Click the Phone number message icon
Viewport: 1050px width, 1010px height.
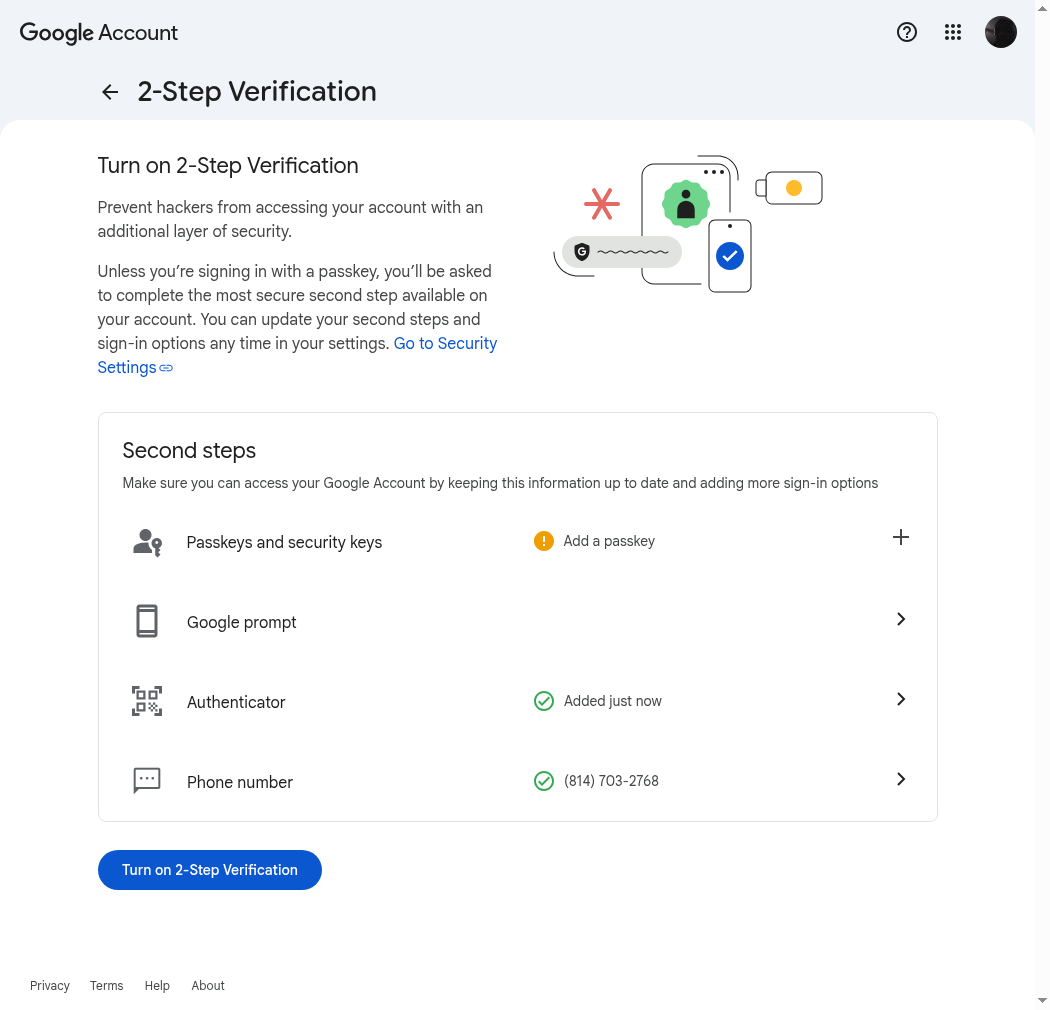(147, 780)
